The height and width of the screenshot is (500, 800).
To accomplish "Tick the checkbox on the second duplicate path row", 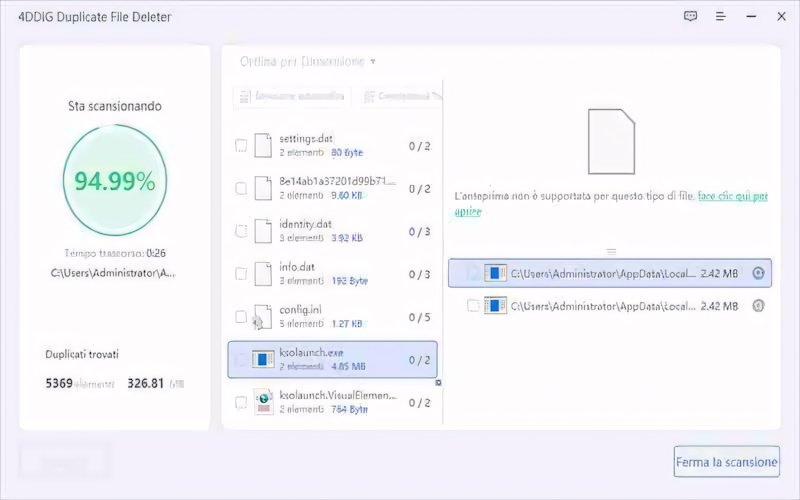I will point(473,306).
